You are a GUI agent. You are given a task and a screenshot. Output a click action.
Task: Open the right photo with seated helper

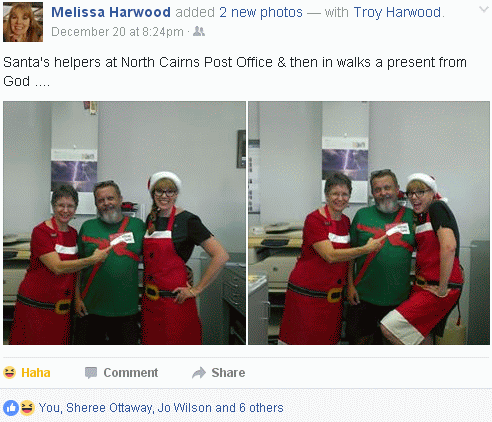point(369,223)
